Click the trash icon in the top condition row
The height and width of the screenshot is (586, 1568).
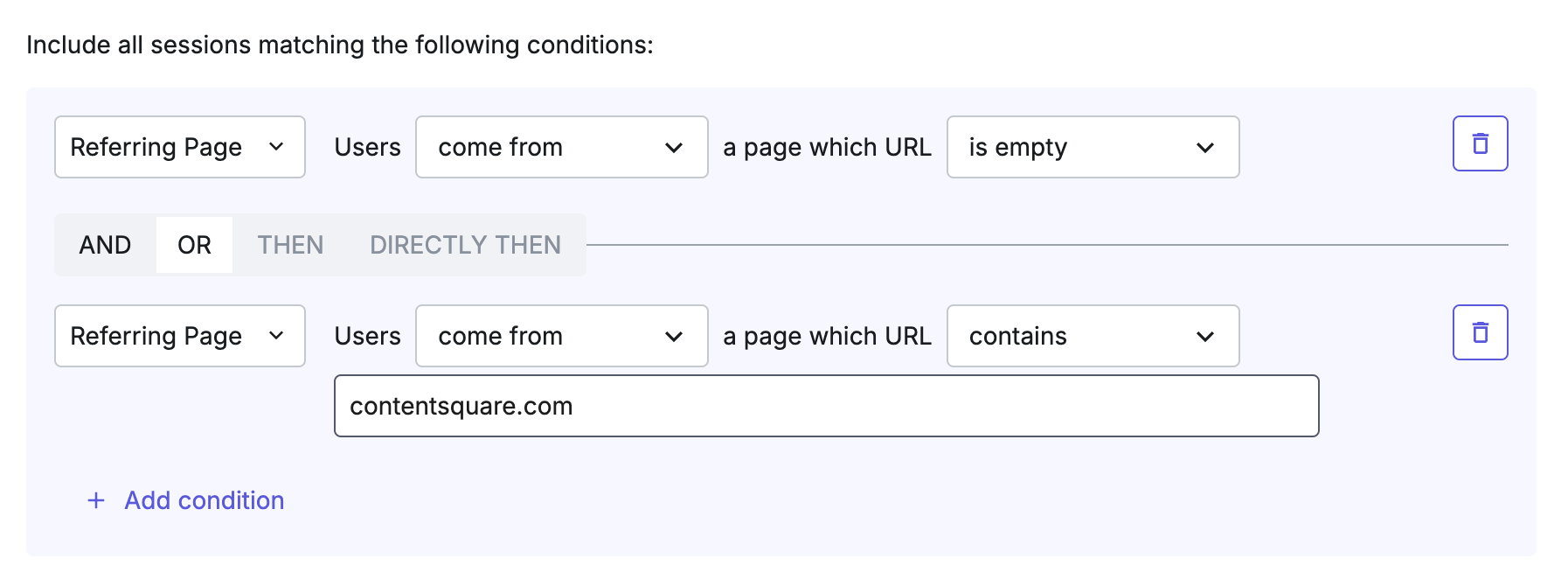1479,144
